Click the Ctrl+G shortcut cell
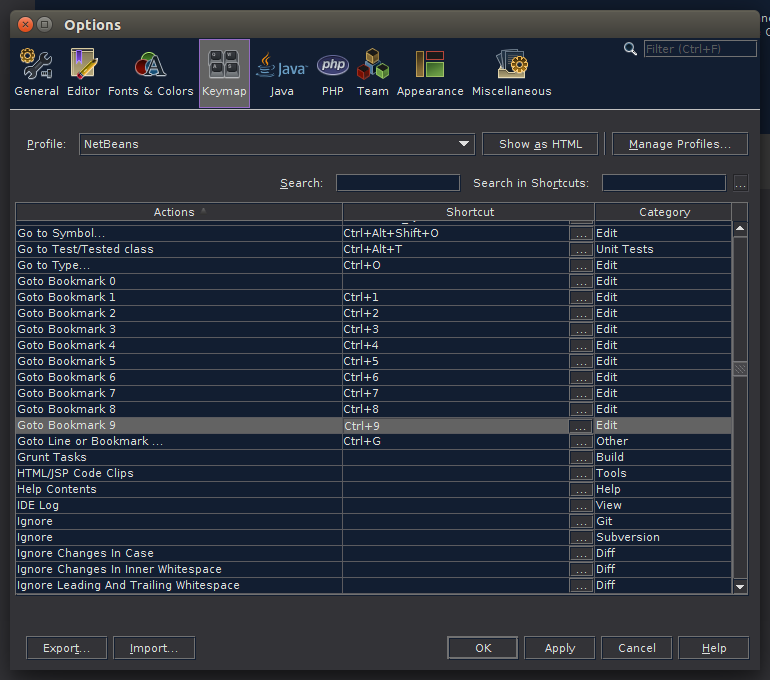Viewport: 770px width, 680px height. (456, 441)
